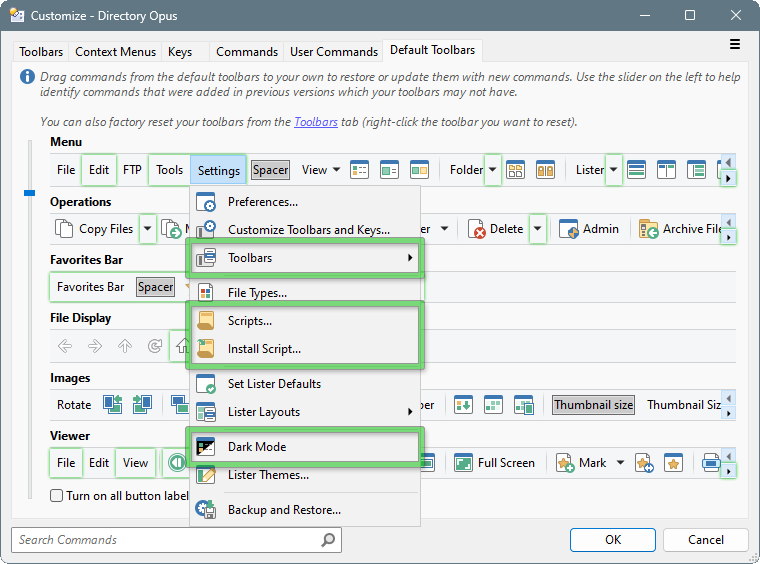The height and width of the screenshot is (564, 760).
Task: Open the Commands tab
Action: coord(247,51)
